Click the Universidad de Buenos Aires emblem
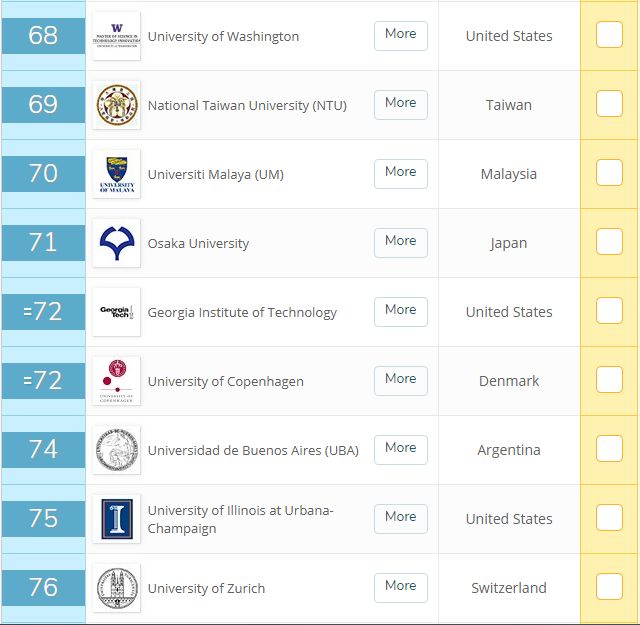This screenshot has height=625, width=640. (116, 450)
